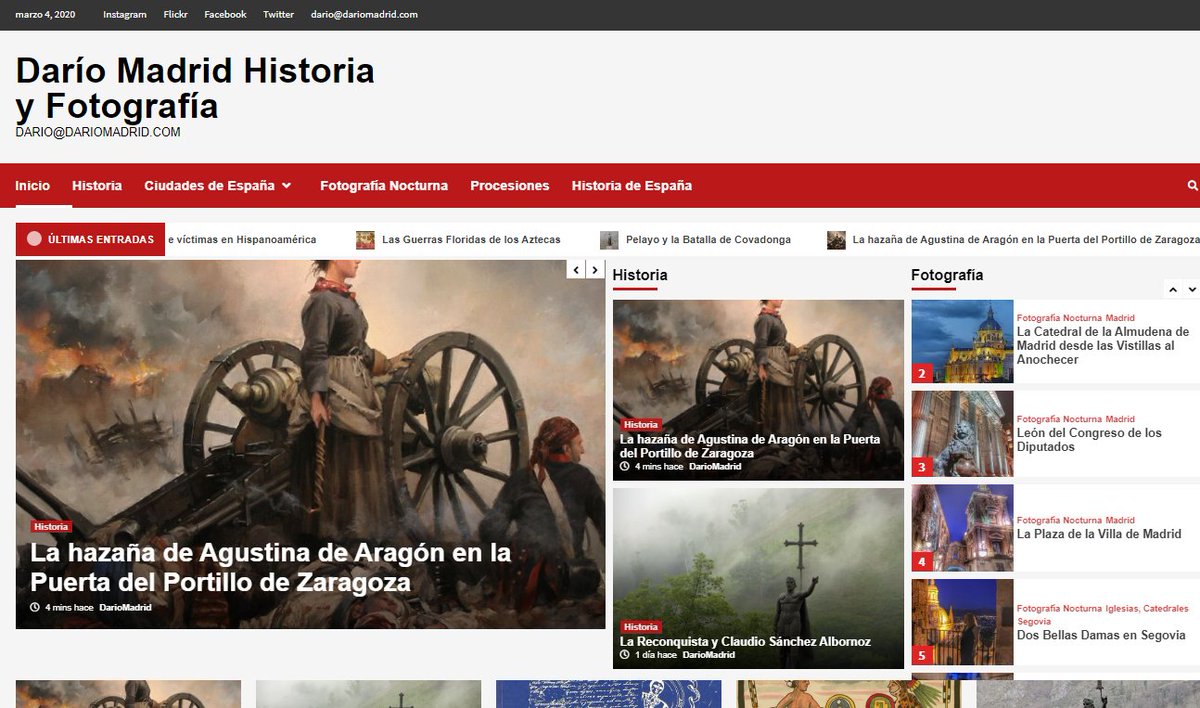This screenshot has height=708, width=1200.
Task: Click Madrid category on León del Congreso item
Action: click(1120, 419)
